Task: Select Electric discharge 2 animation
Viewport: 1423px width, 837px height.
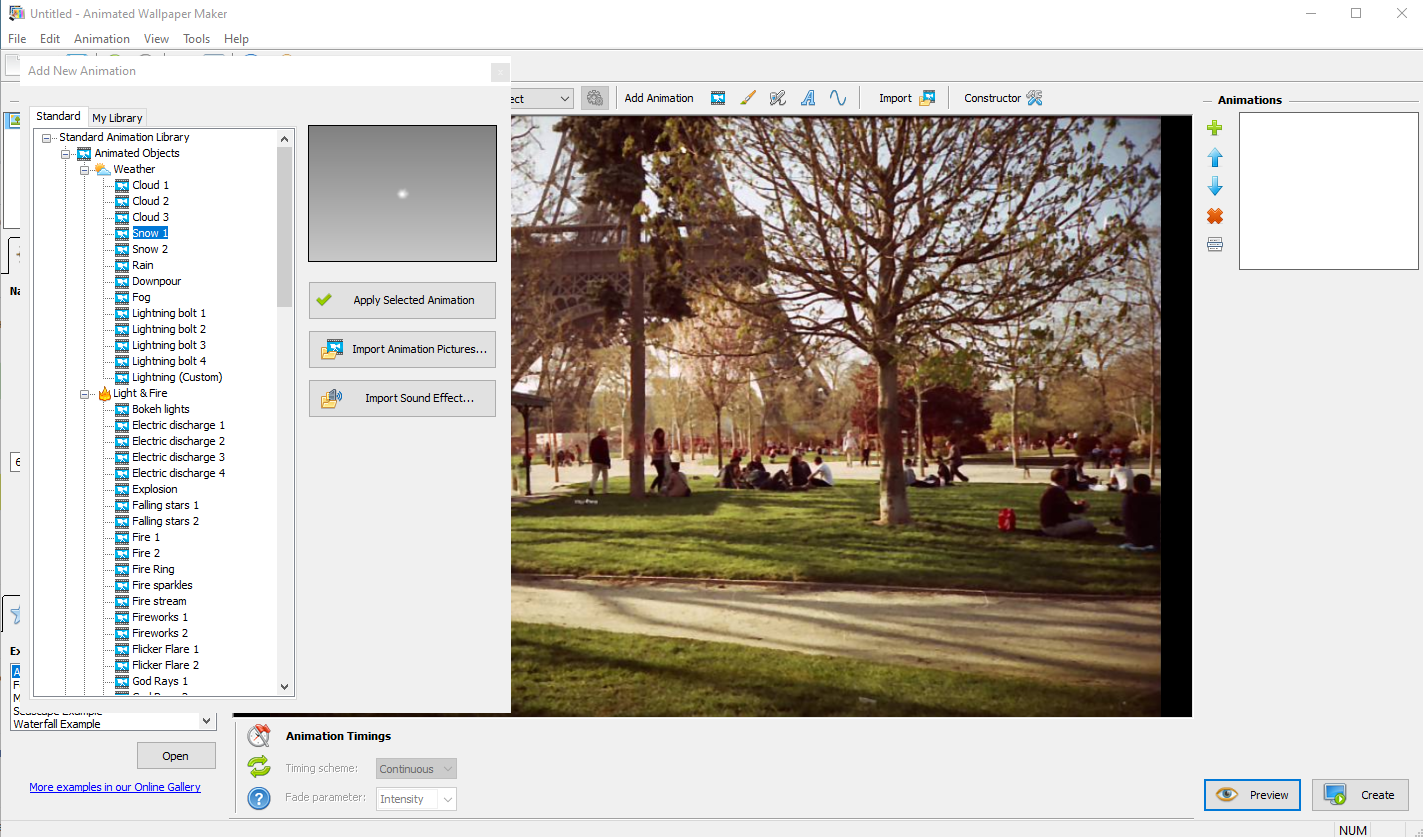Action: 178,441
